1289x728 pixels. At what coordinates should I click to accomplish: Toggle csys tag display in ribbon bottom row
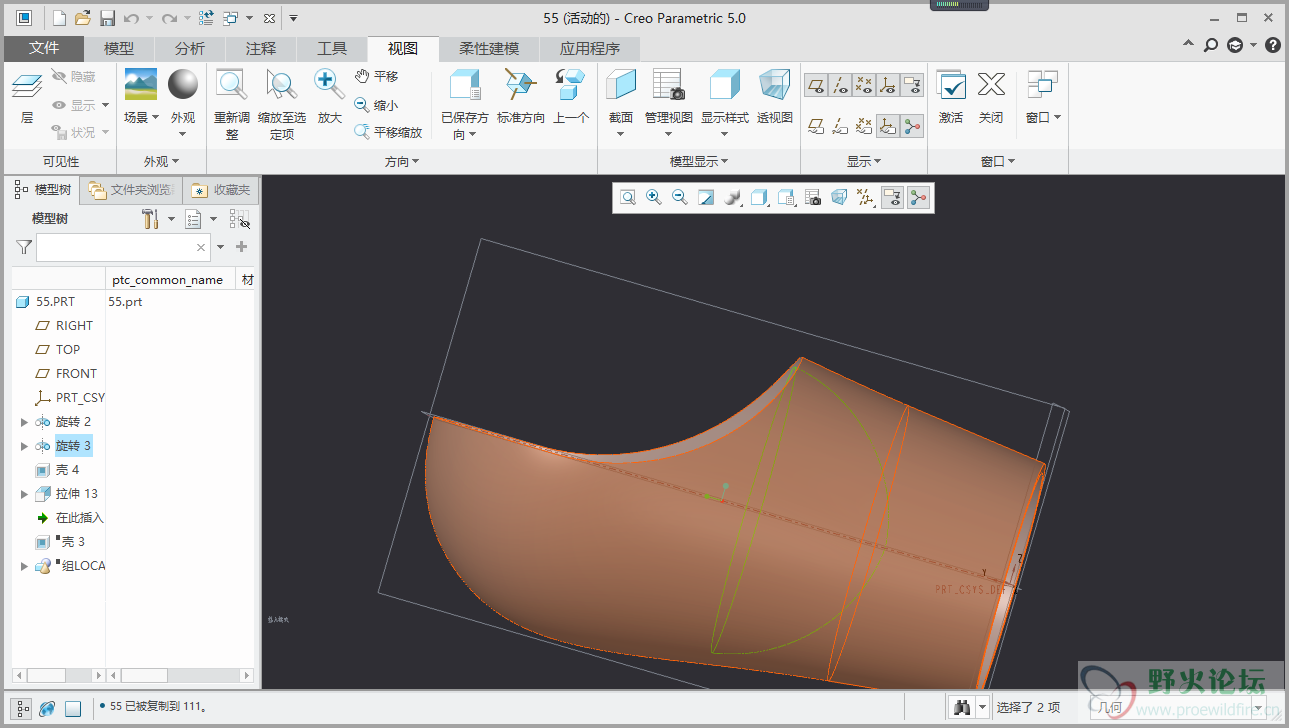tap(888, 126)
